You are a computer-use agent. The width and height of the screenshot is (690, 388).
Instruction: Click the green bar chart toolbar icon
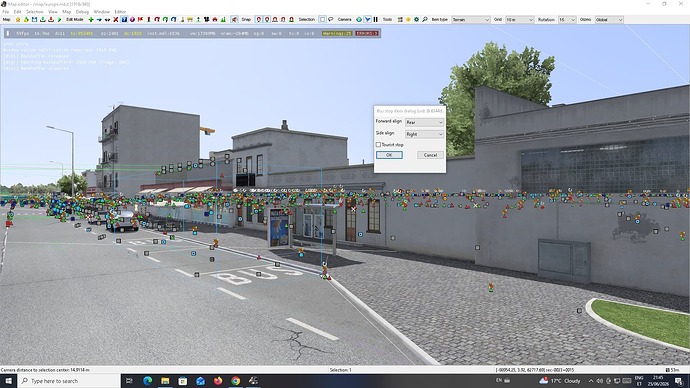223,19
